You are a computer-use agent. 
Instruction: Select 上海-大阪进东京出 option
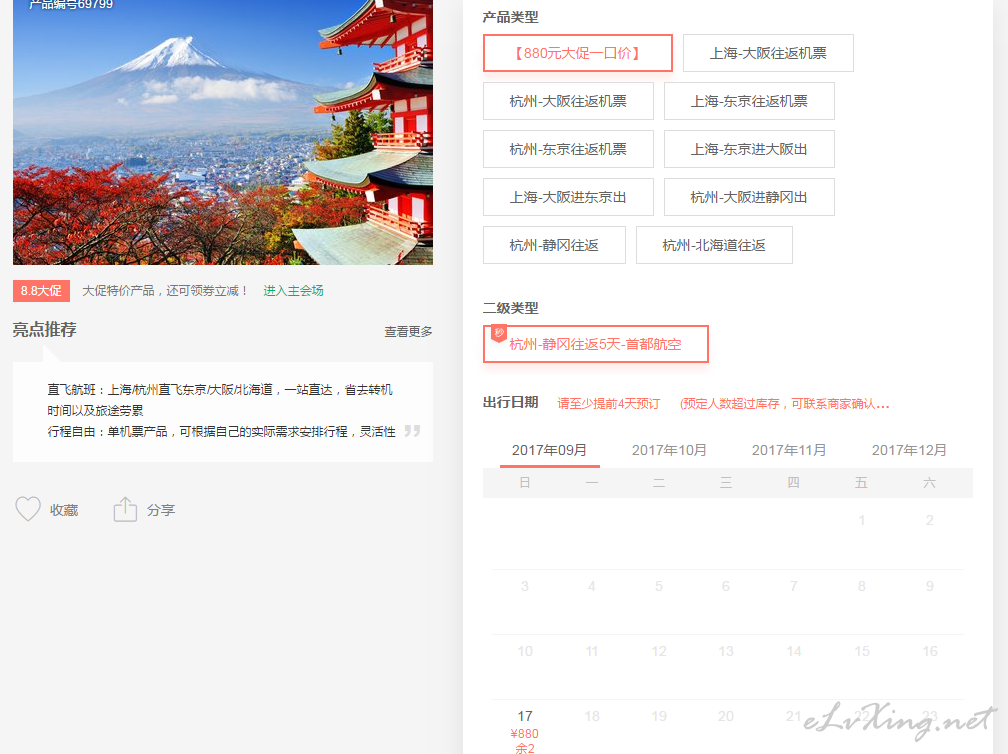pos(568,197)
